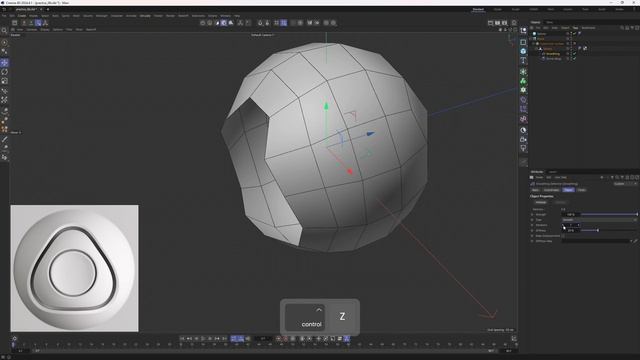The width and height of the screenshot is (640, 360).
Task: Click the Strength percentage value field
Action: pyautogui.click(x=571, y=214)
